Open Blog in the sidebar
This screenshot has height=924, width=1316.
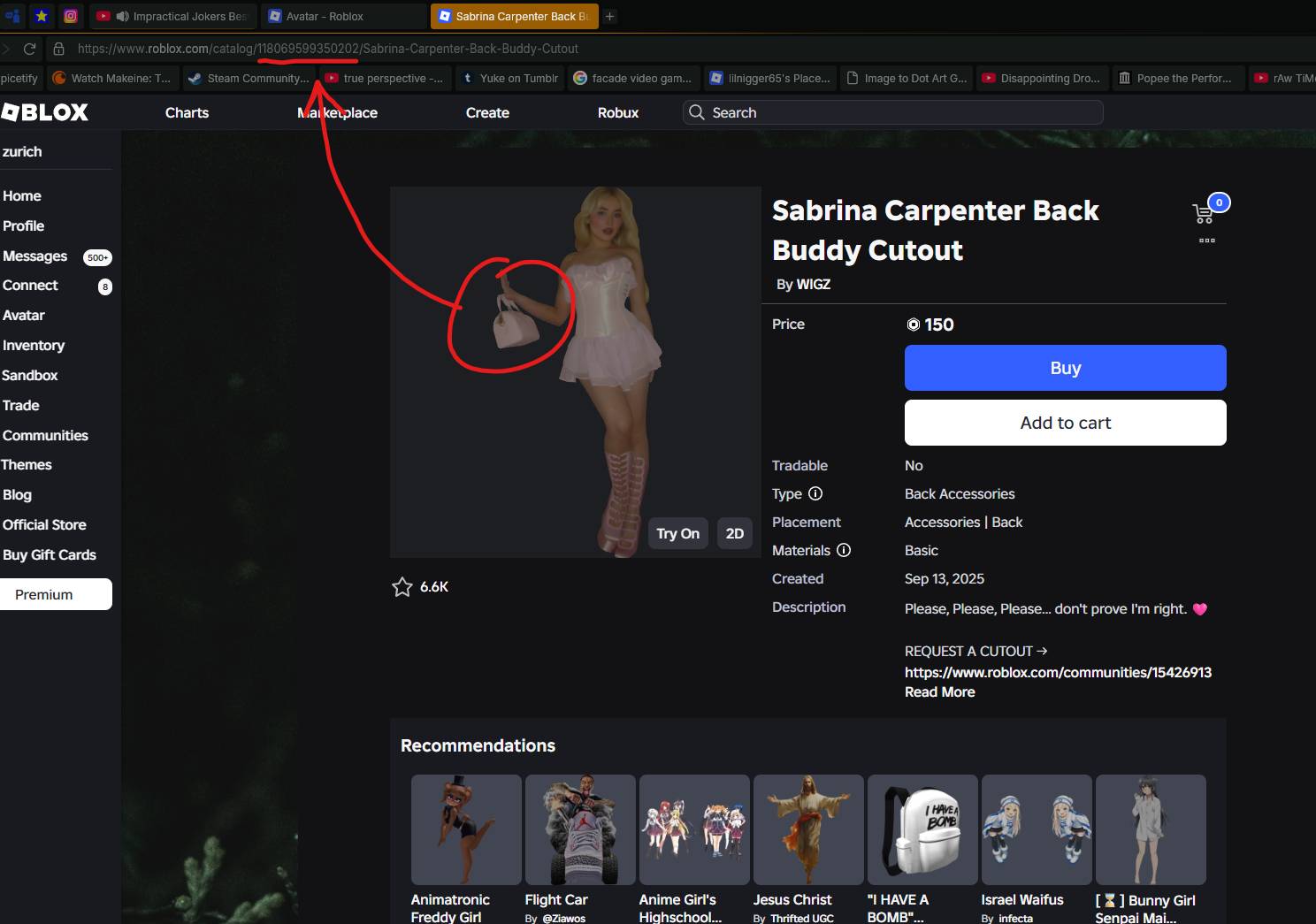17,495
